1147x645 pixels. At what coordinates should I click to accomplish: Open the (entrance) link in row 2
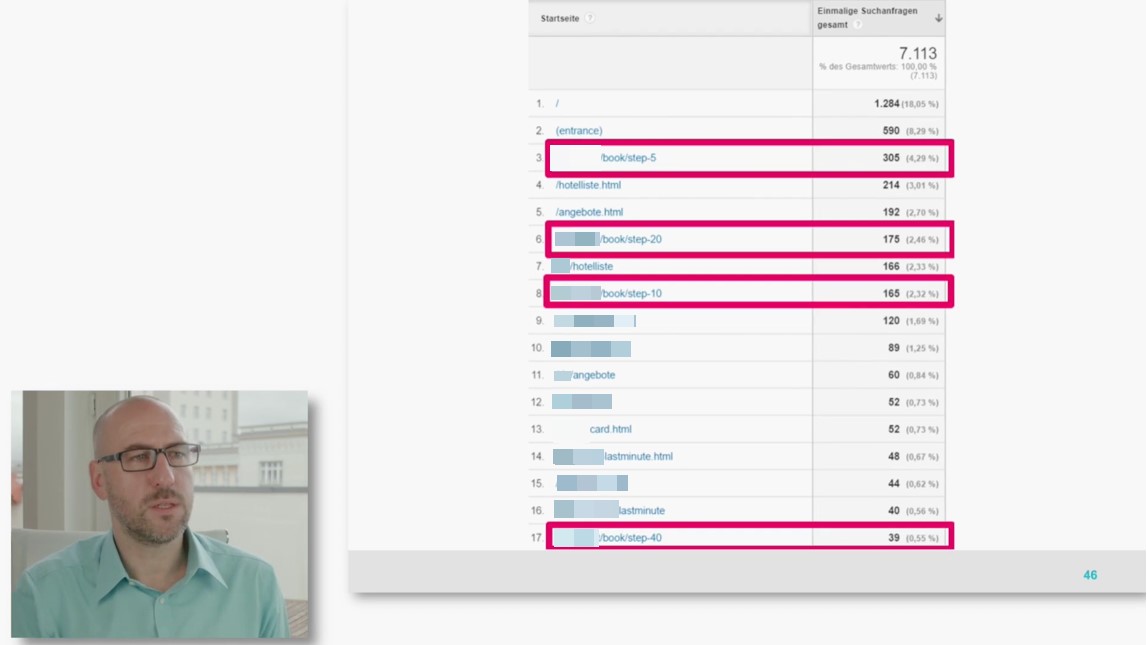[x=579, y=131]
